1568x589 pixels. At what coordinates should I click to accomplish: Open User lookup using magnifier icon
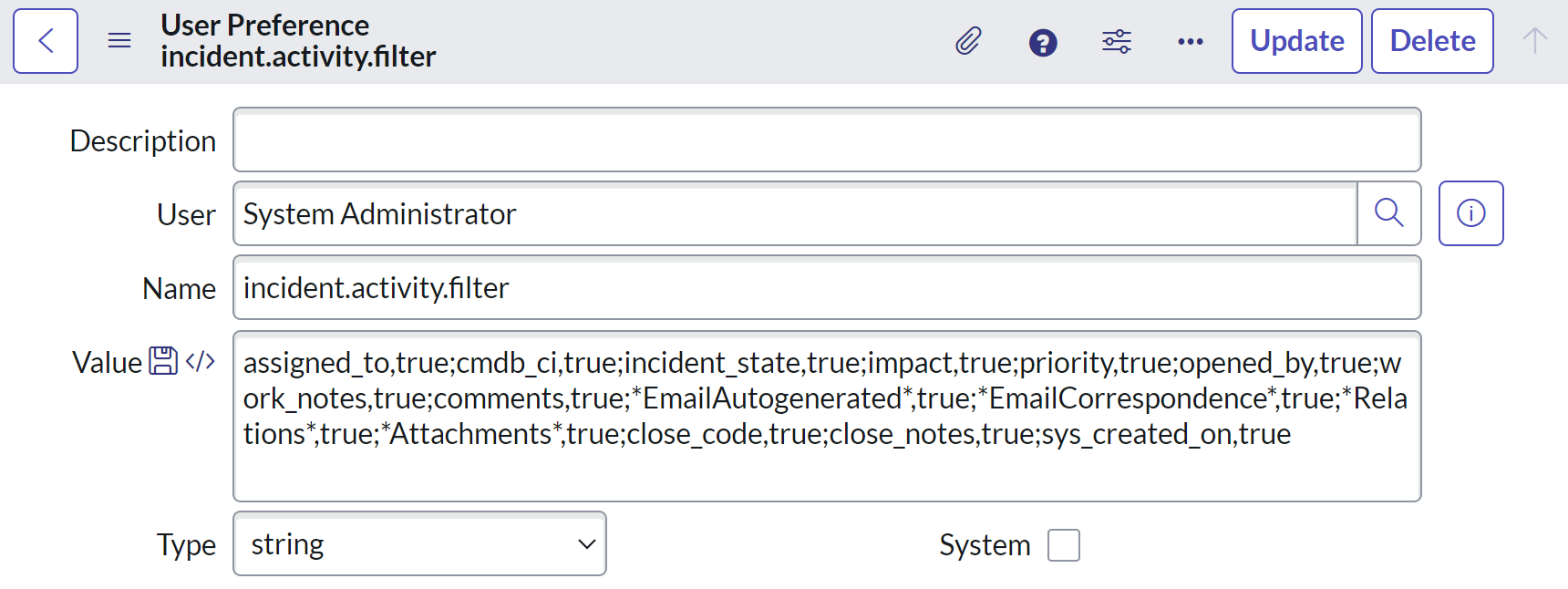[x=1388, y=213]
